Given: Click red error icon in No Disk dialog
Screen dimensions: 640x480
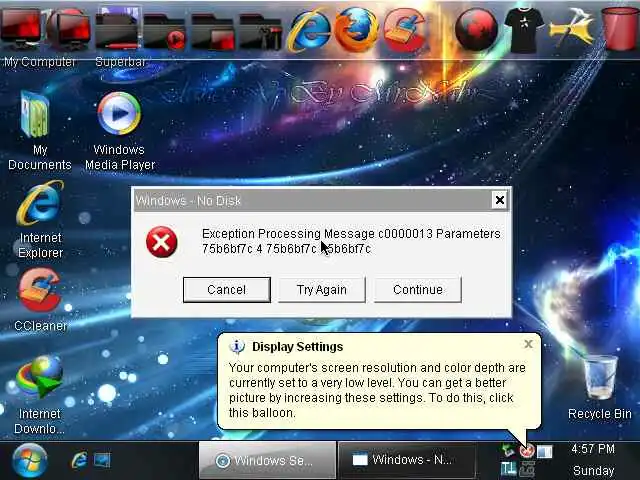Looking at the screenshot, I should 162,242.
